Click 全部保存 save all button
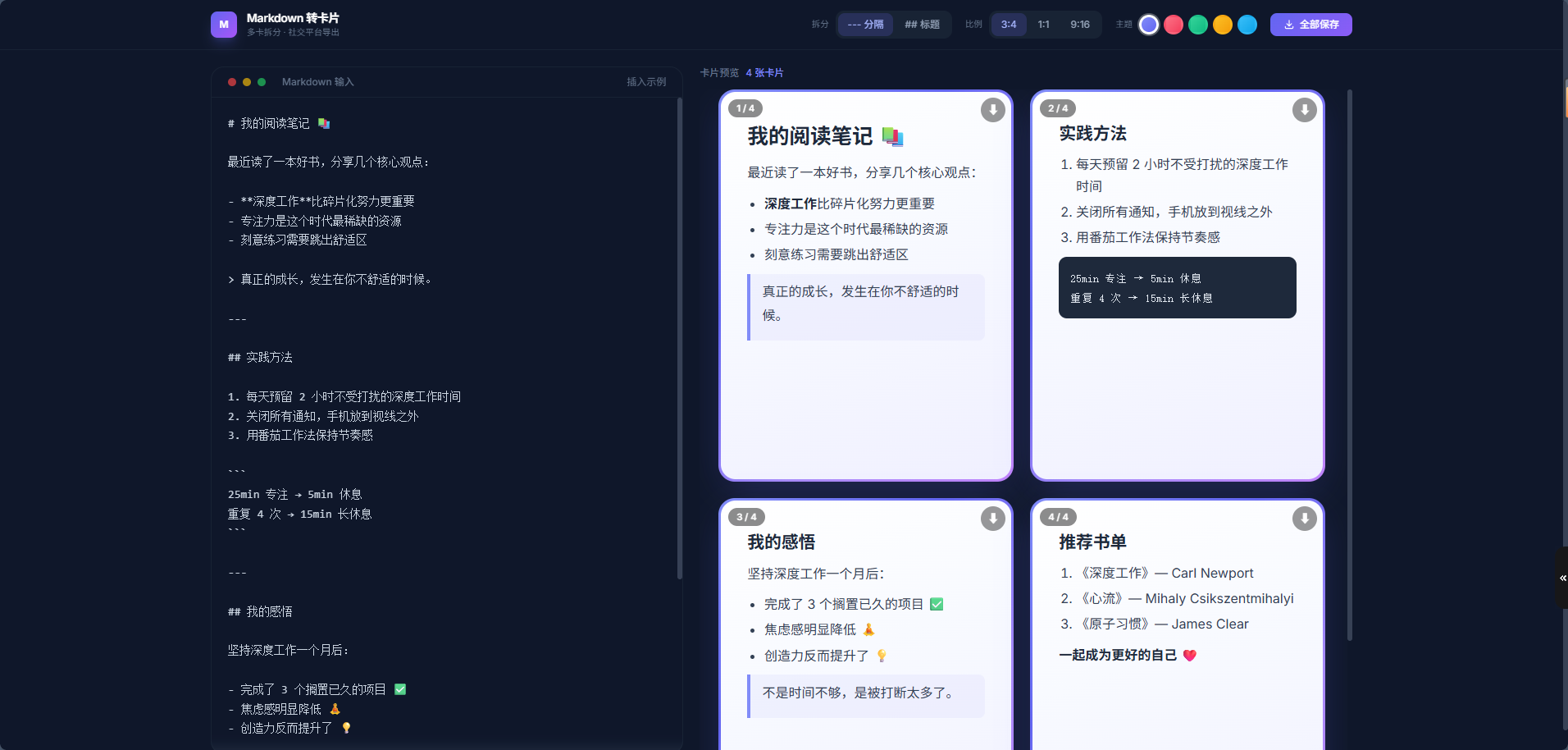The image size is (1568, 750). point(1310,25)
